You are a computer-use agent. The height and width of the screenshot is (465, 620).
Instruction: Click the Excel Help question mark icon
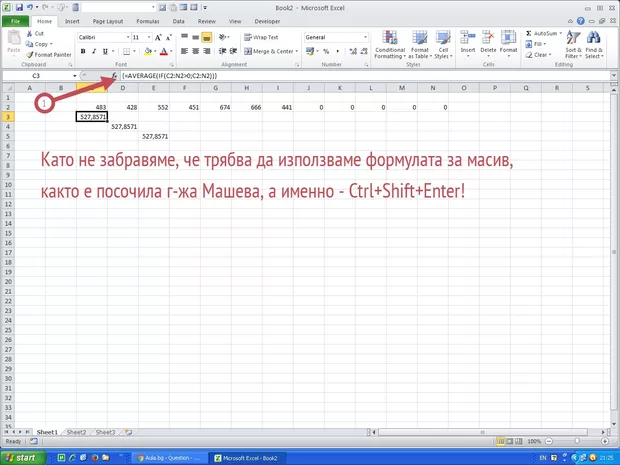tap(580, 21)
